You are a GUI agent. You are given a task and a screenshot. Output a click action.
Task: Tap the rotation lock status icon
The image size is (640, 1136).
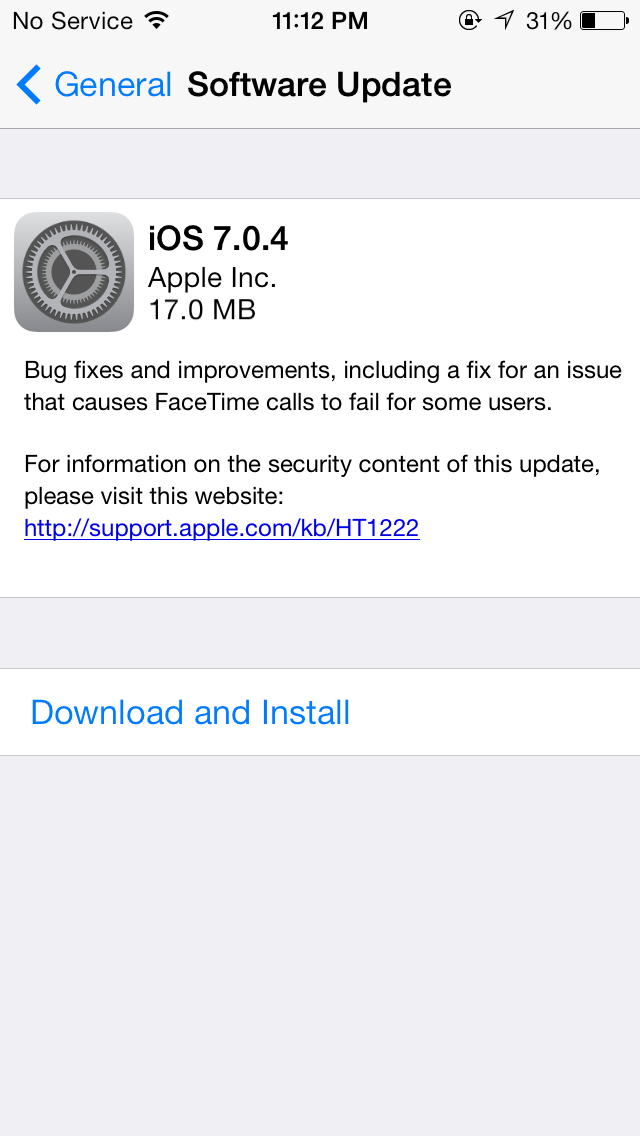point(470,20)
